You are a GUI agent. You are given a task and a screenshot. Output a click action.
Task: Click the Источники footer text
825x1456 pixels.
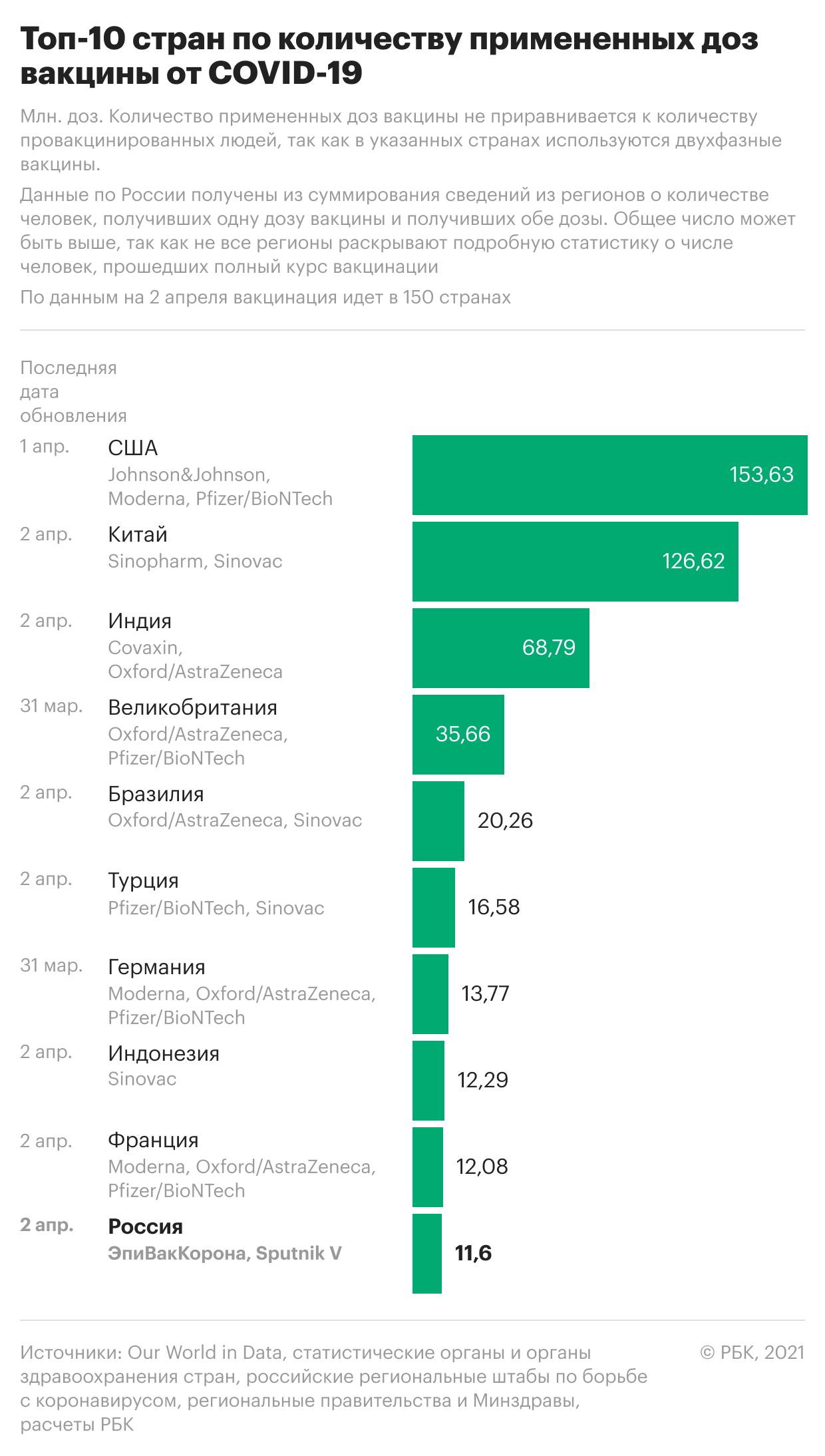[333, 1389]
